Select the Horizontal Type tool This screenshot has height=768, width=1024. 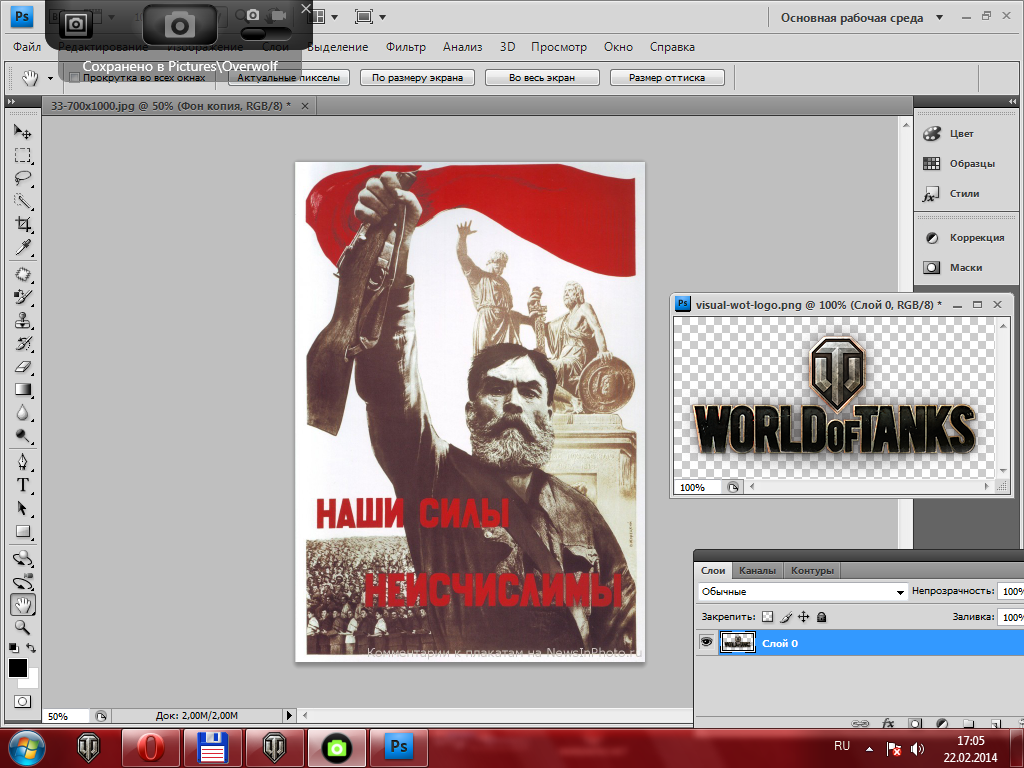(23, 485)
